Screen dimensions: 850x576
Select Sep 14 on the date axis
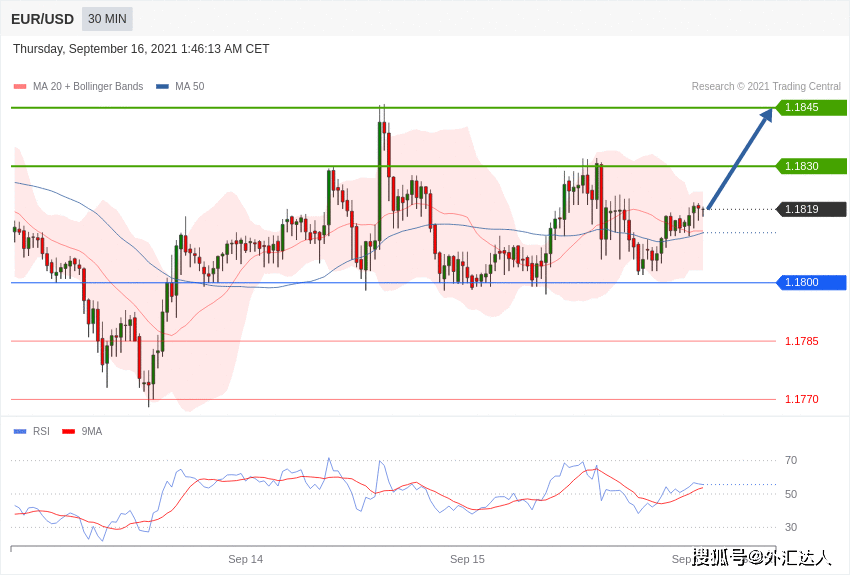point(245,559)
